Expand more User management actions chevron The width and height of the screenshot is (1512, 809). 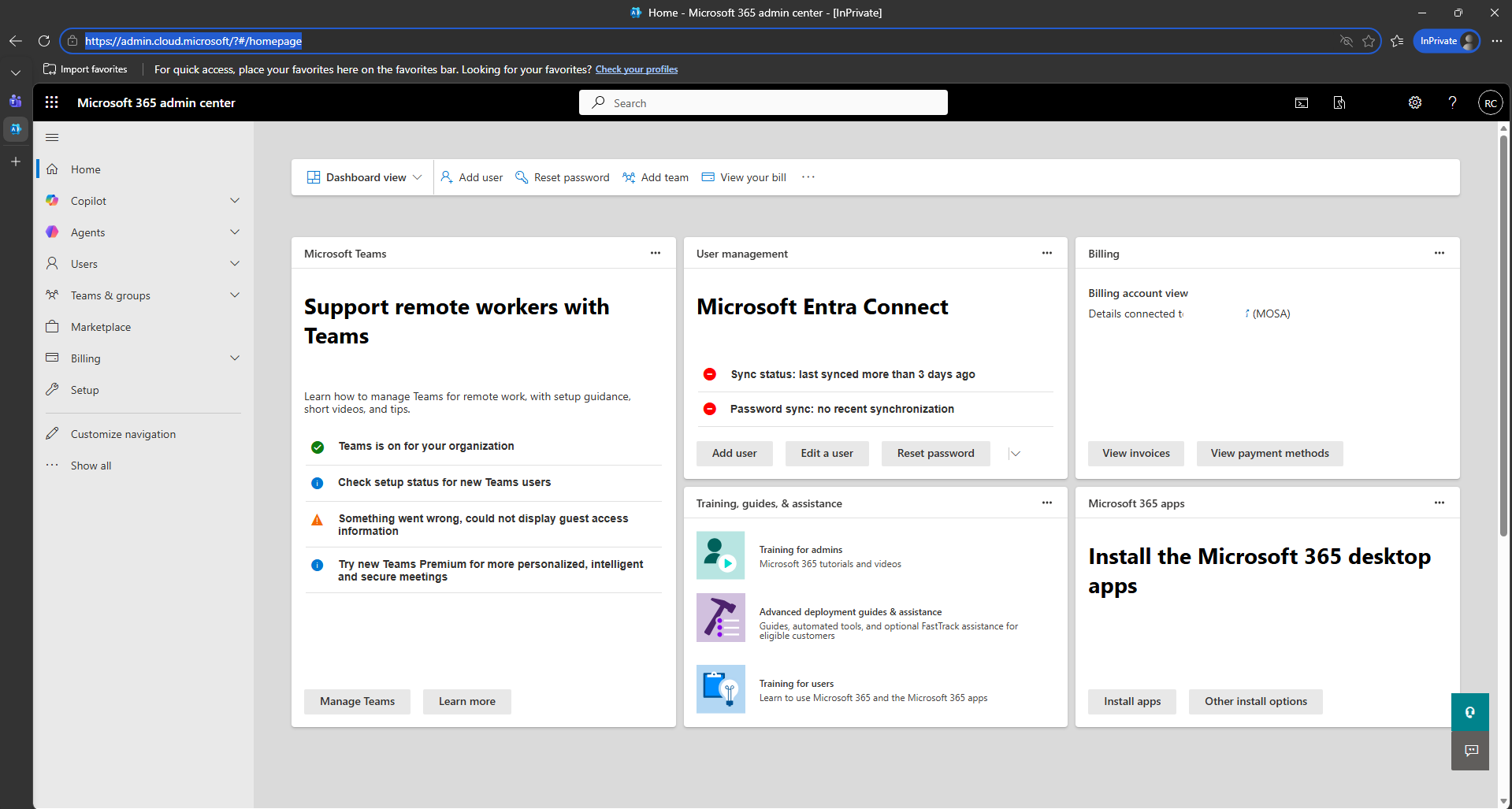point(1015,454)
